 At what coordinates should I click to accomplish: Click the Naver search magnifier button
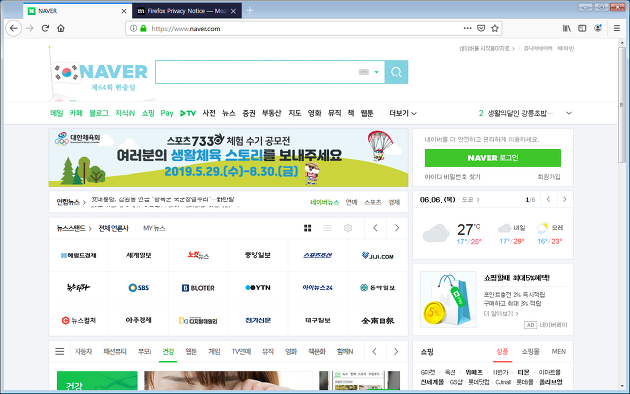click(x=396, y=72)
